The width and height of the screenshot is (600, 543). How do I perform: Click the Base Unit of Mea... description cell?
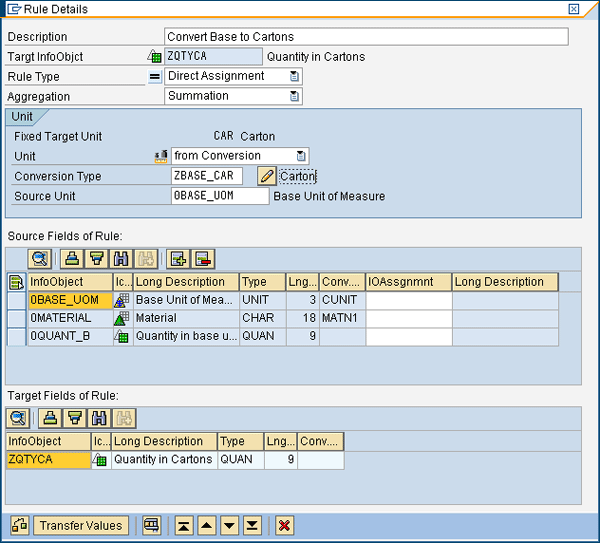point(186,300)
